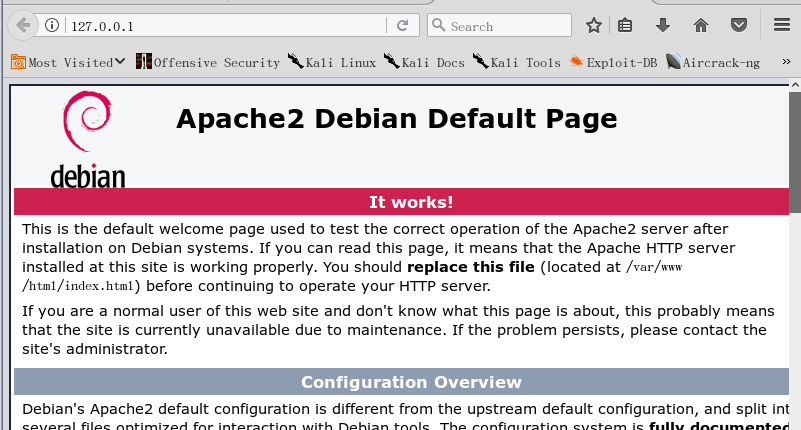801x430 pixels.
Task: Click the vertical scrollbar thumb
Action: click(795, 152)
